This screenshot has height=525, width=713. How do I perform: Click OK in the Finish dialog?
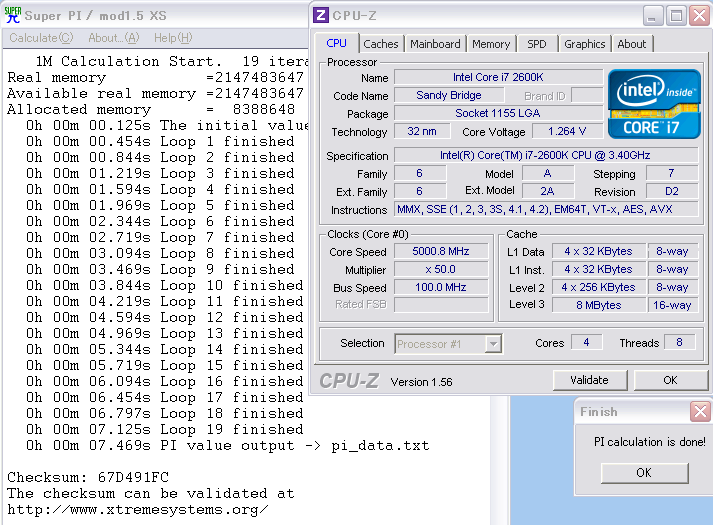click(644, 473)
